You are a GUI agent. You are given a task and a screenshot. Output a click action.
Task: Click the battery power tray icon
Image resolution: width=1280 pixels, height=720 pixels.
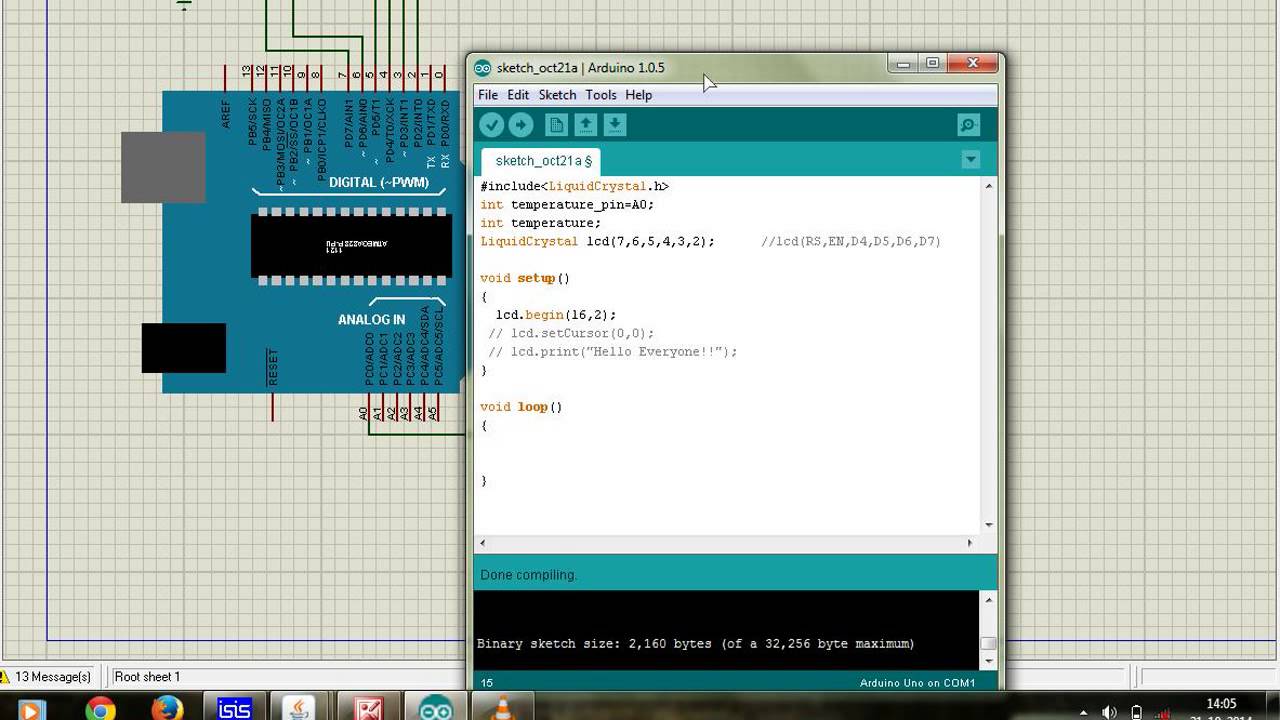(x=1137, y=712)
